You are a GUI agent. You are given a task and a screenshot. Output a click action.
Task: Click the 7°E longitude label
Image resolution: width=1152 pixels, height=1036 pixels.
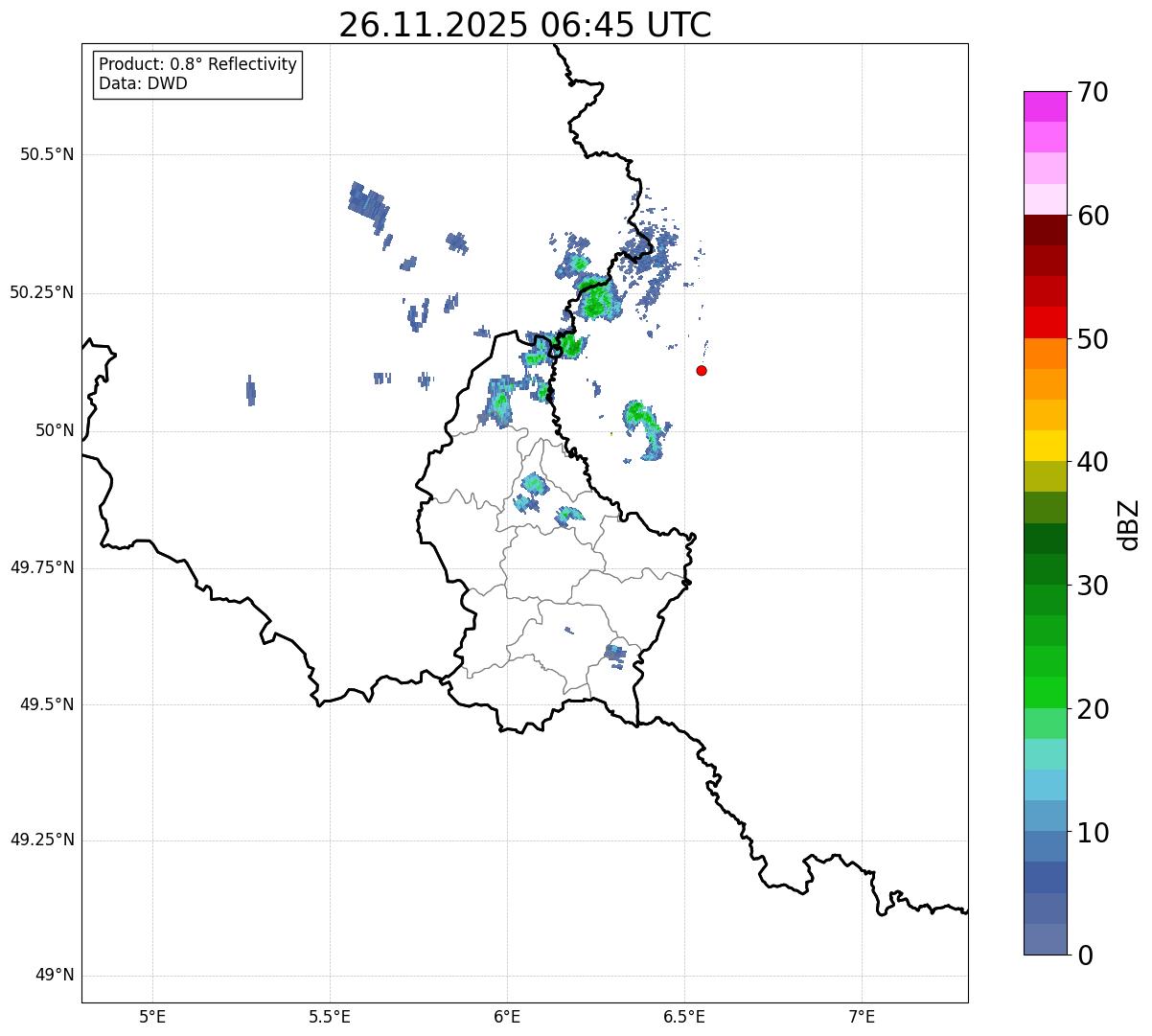pos(862,1017)
